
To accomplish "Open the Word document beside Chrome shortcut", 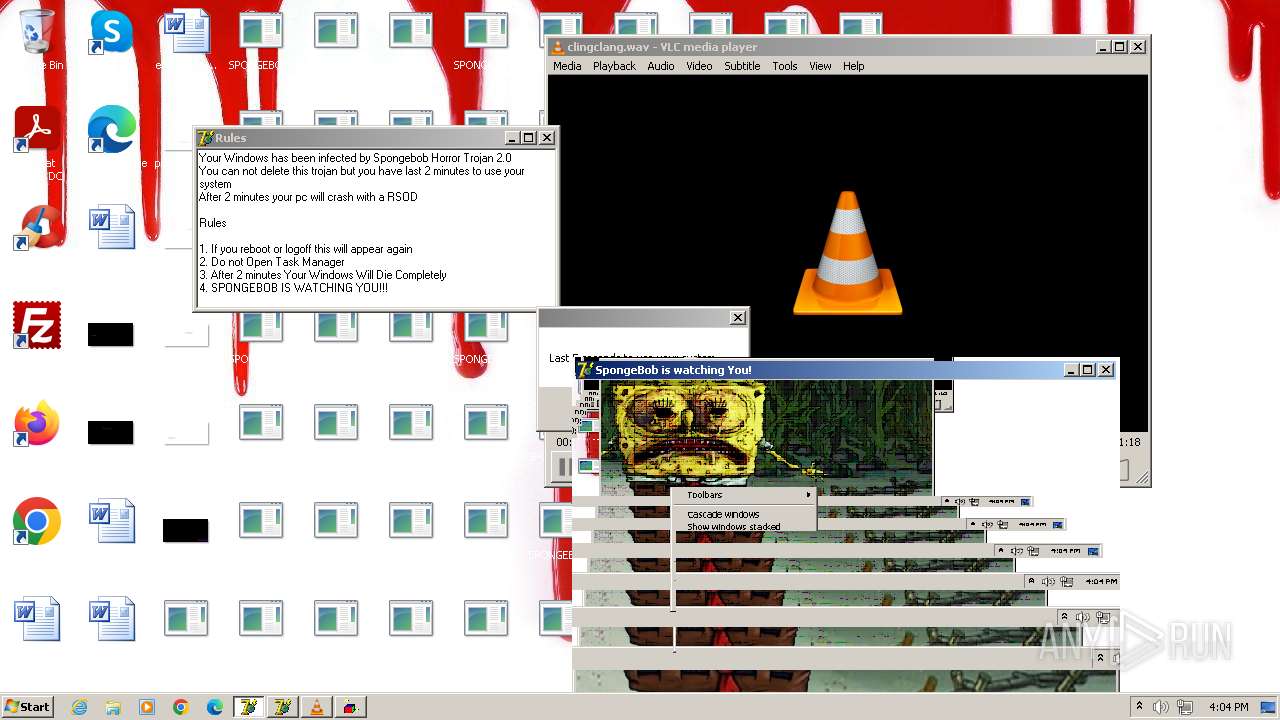I will pos(111,521).
